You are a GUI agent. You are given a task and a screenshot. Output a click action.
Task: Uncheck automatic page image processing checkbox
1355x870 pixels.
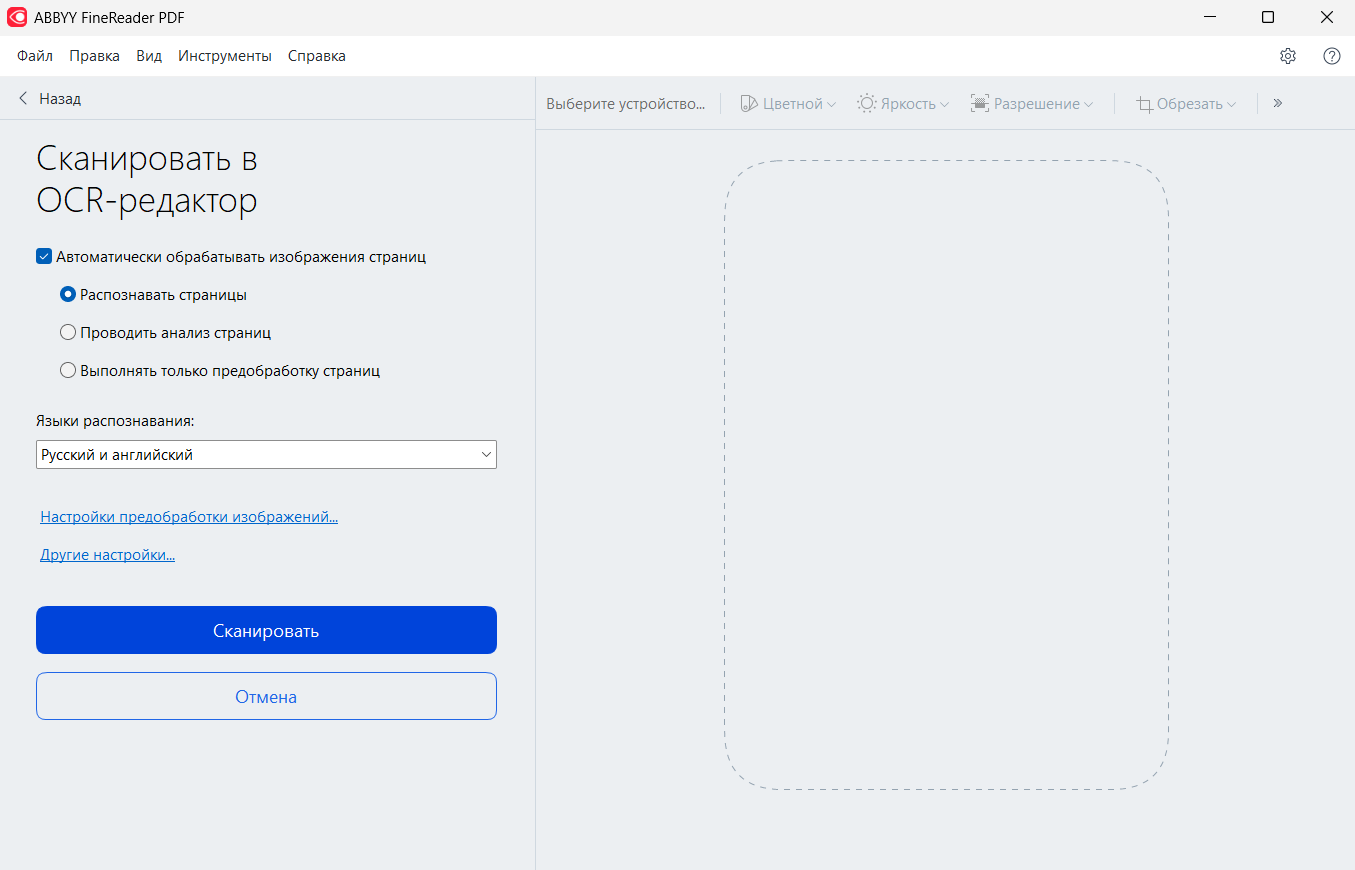(44, 257)
